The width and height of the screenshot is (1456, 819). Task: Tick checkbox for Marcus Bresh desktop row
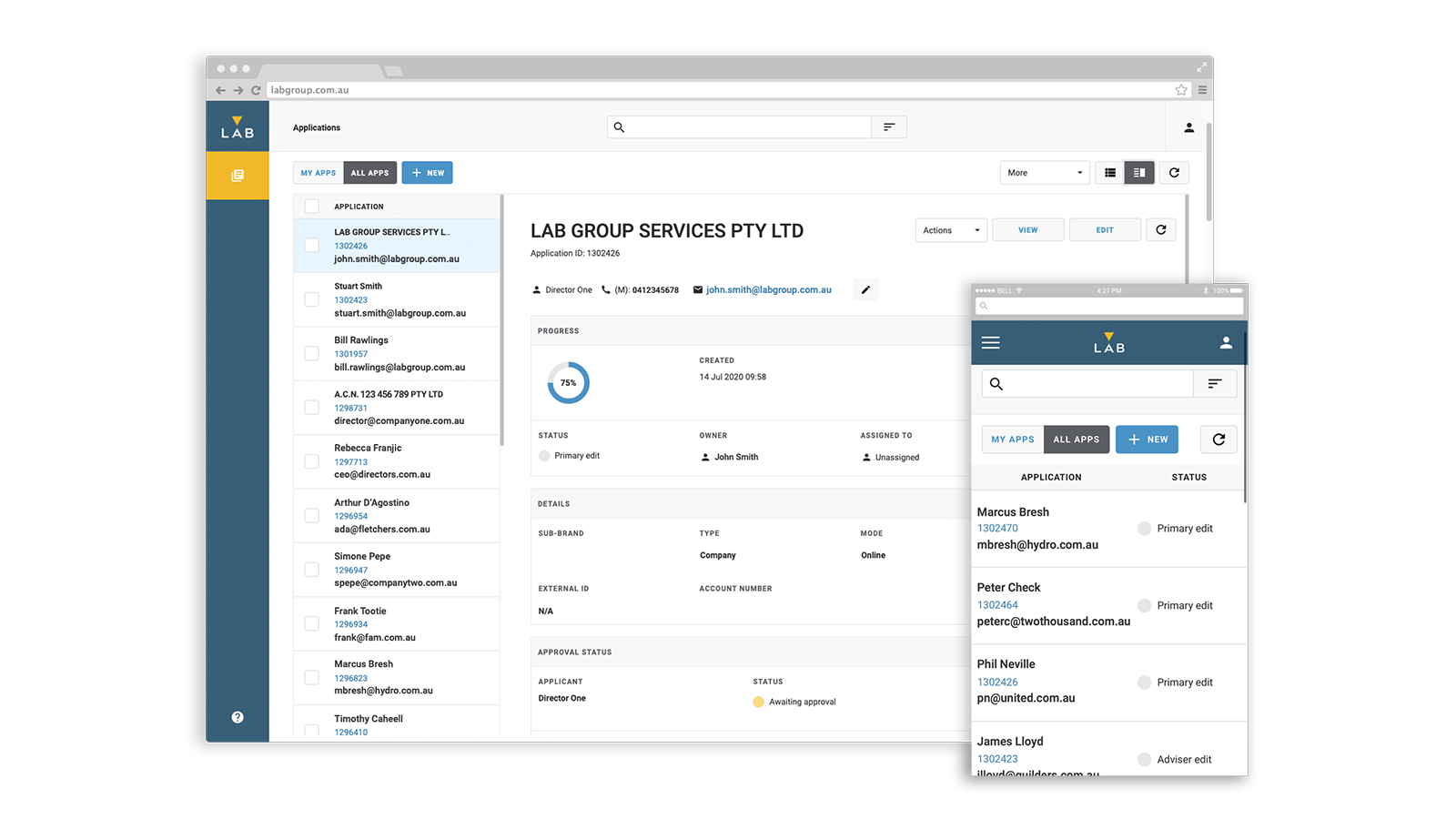coord(311,677)
